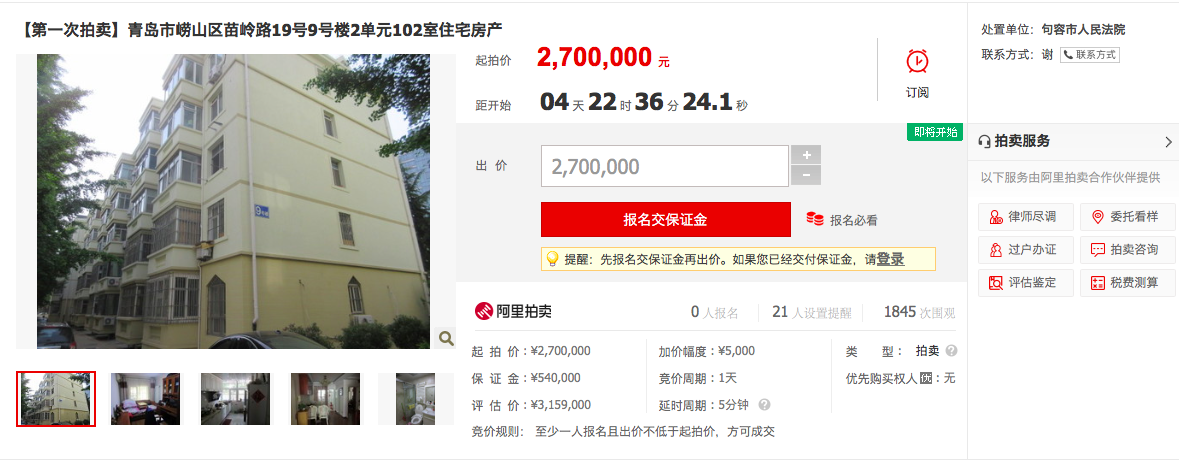Click the alarm clock subscribe icon
Viewport: 1179px width, 464px height.
coord(917,62)
